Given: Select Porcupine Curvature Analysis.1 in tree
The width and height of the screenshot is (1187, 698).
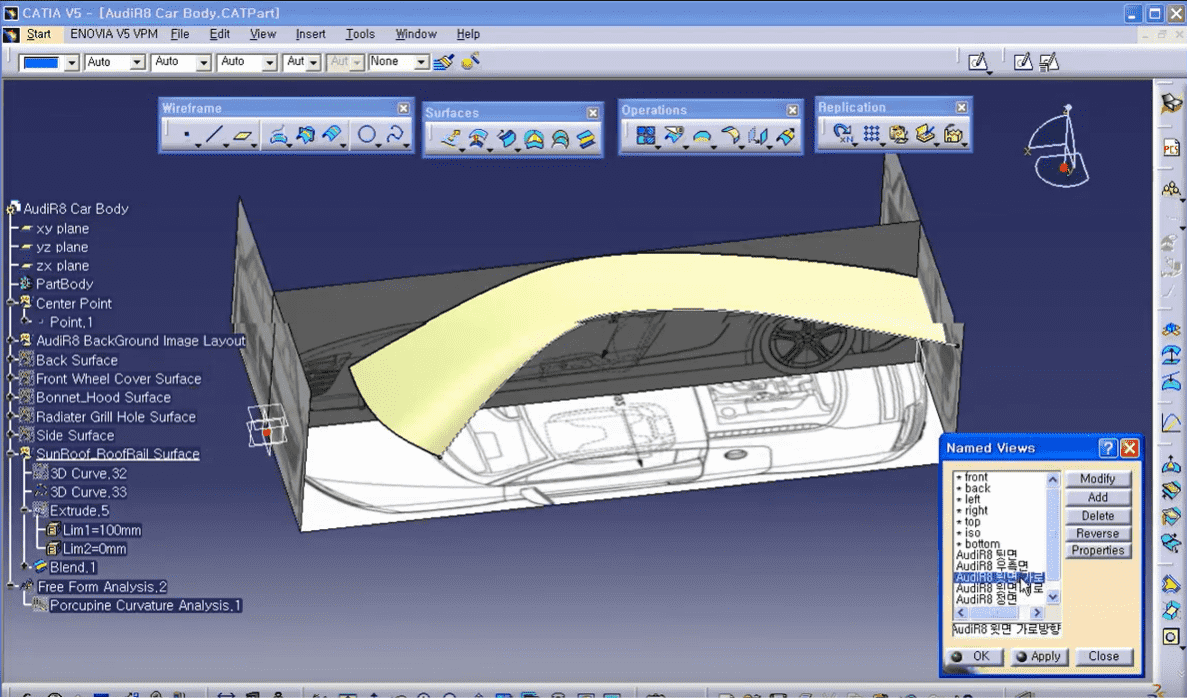Looking at the screenshot, I should point(145,606).
